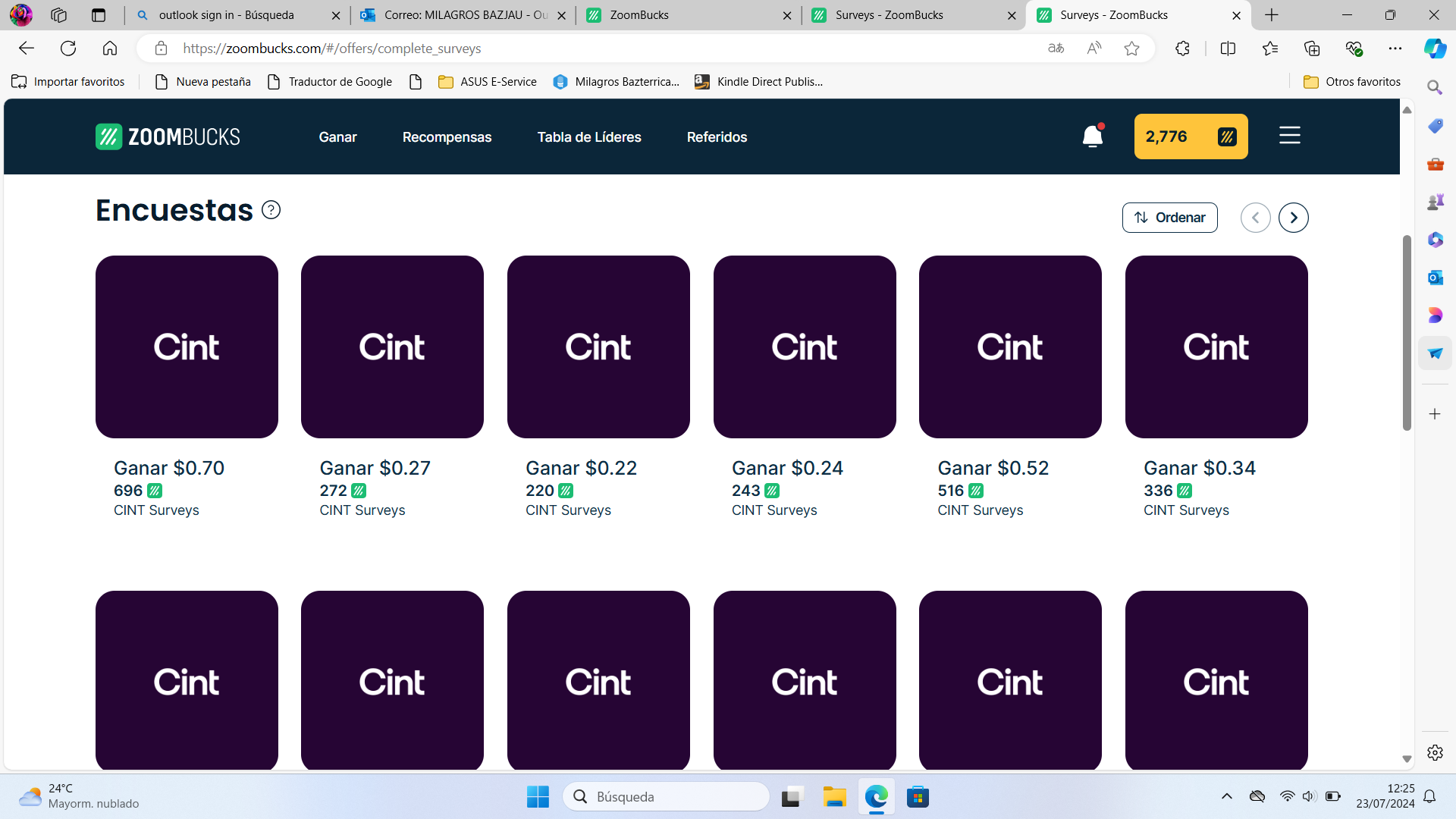This screenshot has height=819, width=1456.
Task: Open the Ordenar sort dropdown
Action: (x=1169, y=218)
